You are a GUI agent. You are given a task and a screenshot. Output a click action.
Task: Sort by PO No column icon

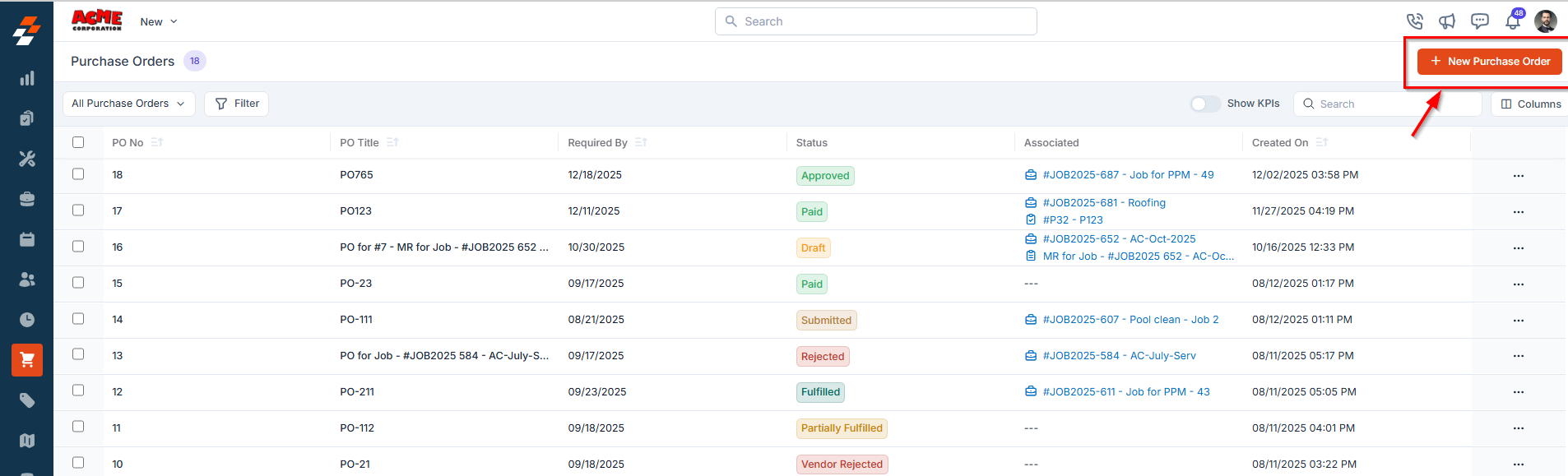point(157,142)
